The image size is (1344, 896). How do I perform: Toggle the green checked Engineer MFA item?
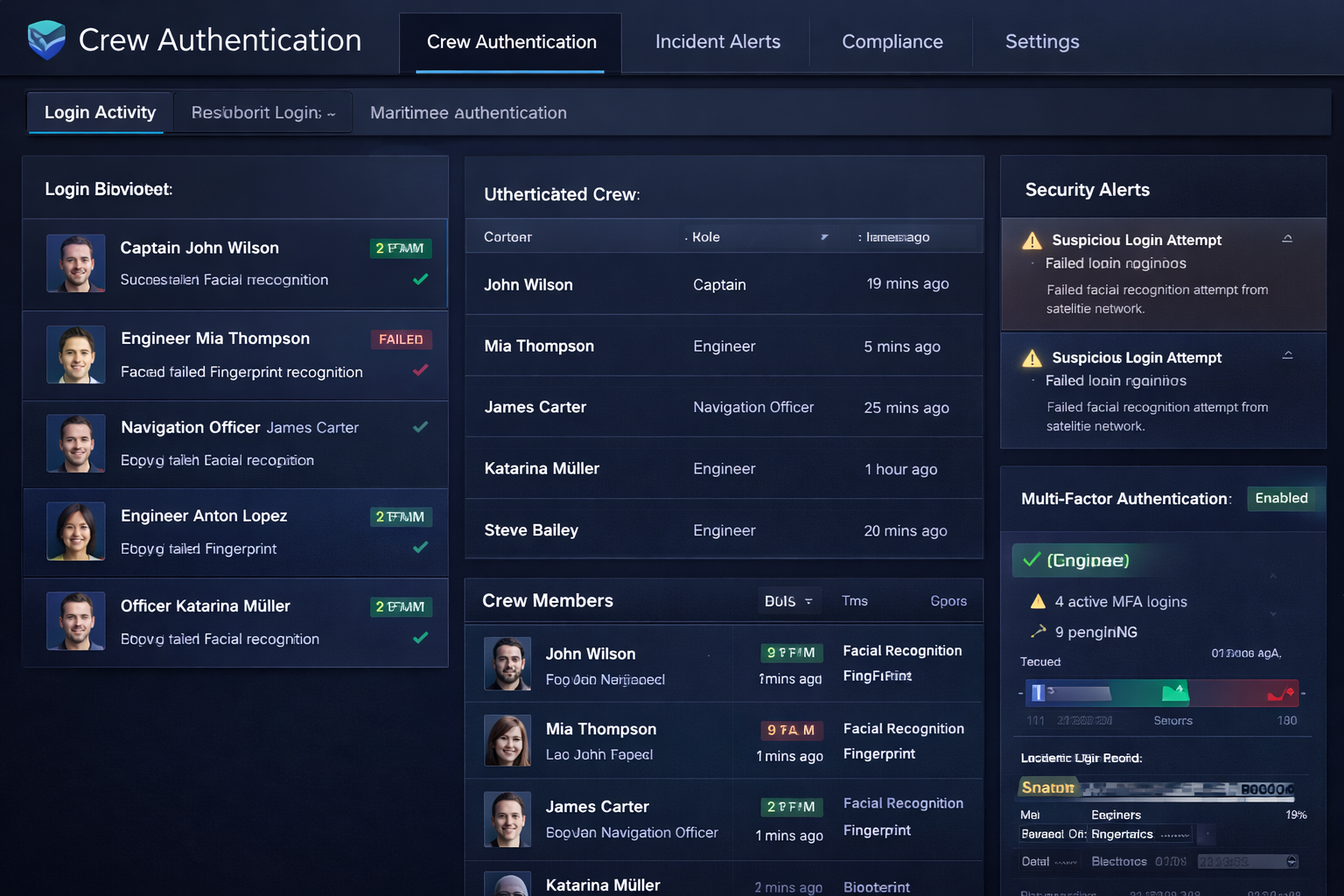[x=1032, y=560]
